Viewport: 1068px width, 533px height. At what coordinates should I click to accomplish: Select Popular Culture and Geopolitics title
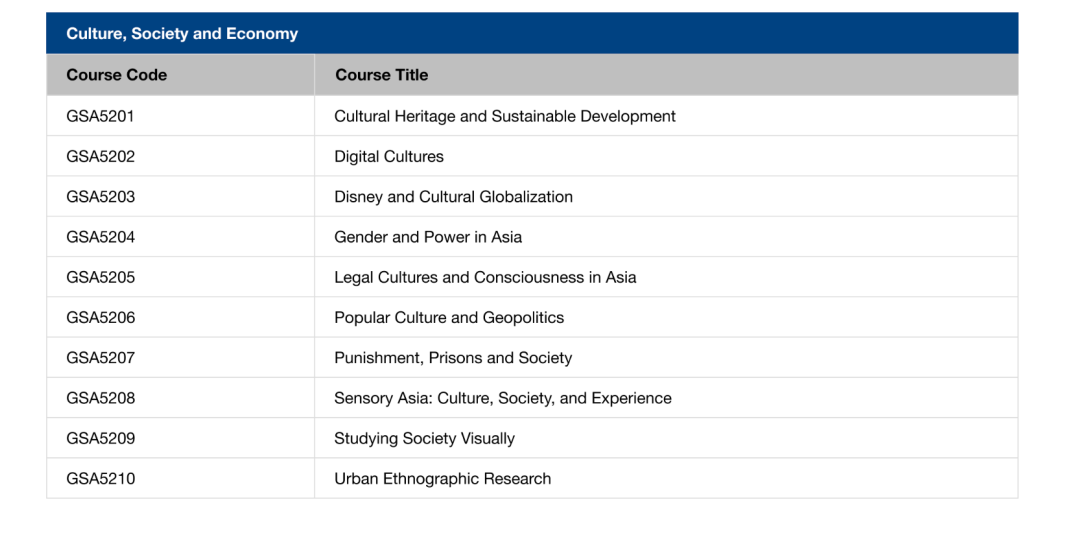(448, 318)
